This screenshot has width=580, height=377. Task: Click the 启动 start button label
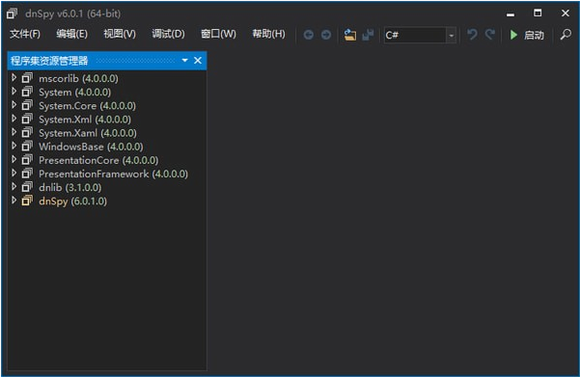[534, 35]
